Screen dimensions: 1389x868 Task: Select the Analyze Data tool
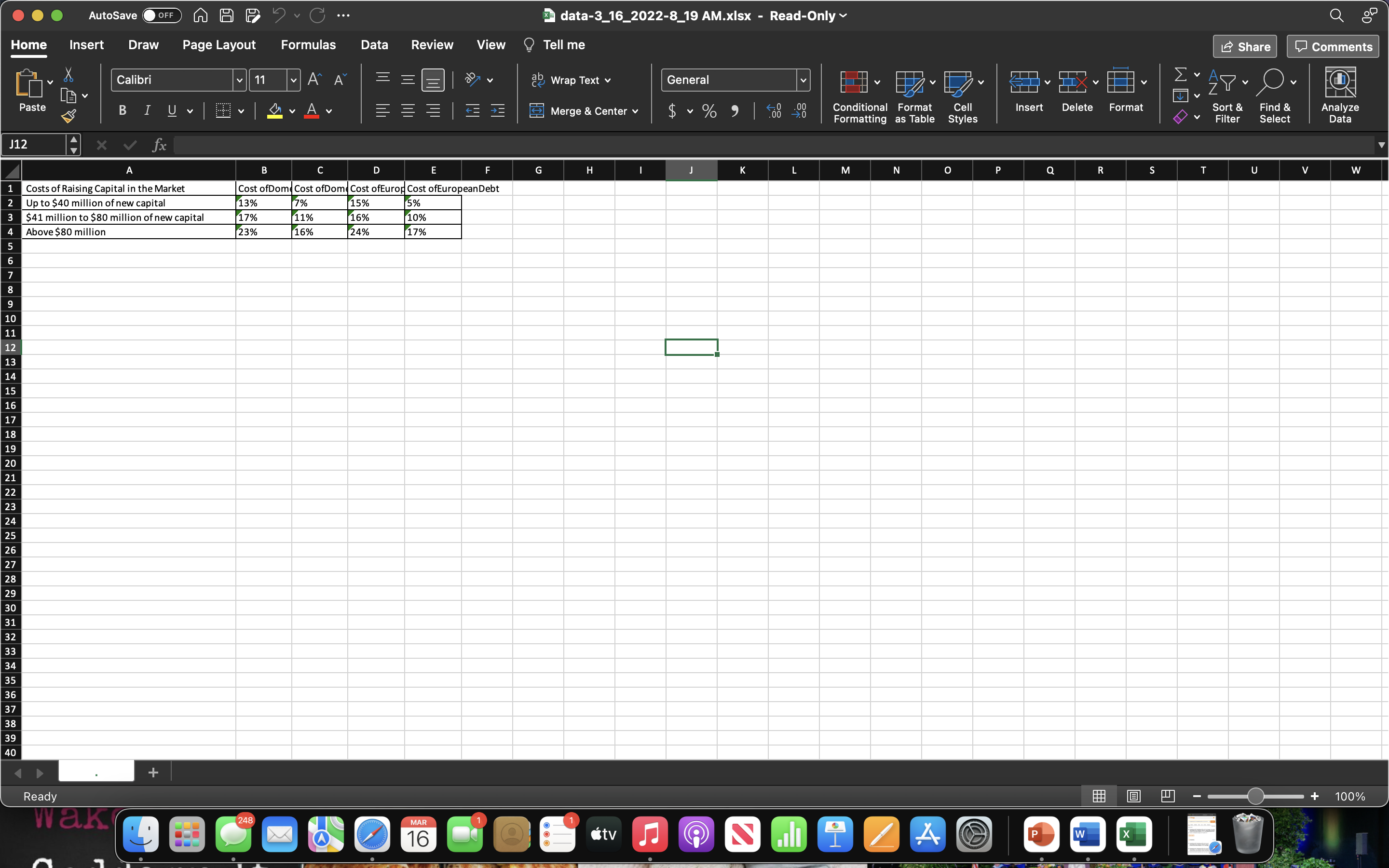click(x=1340, y=94)
